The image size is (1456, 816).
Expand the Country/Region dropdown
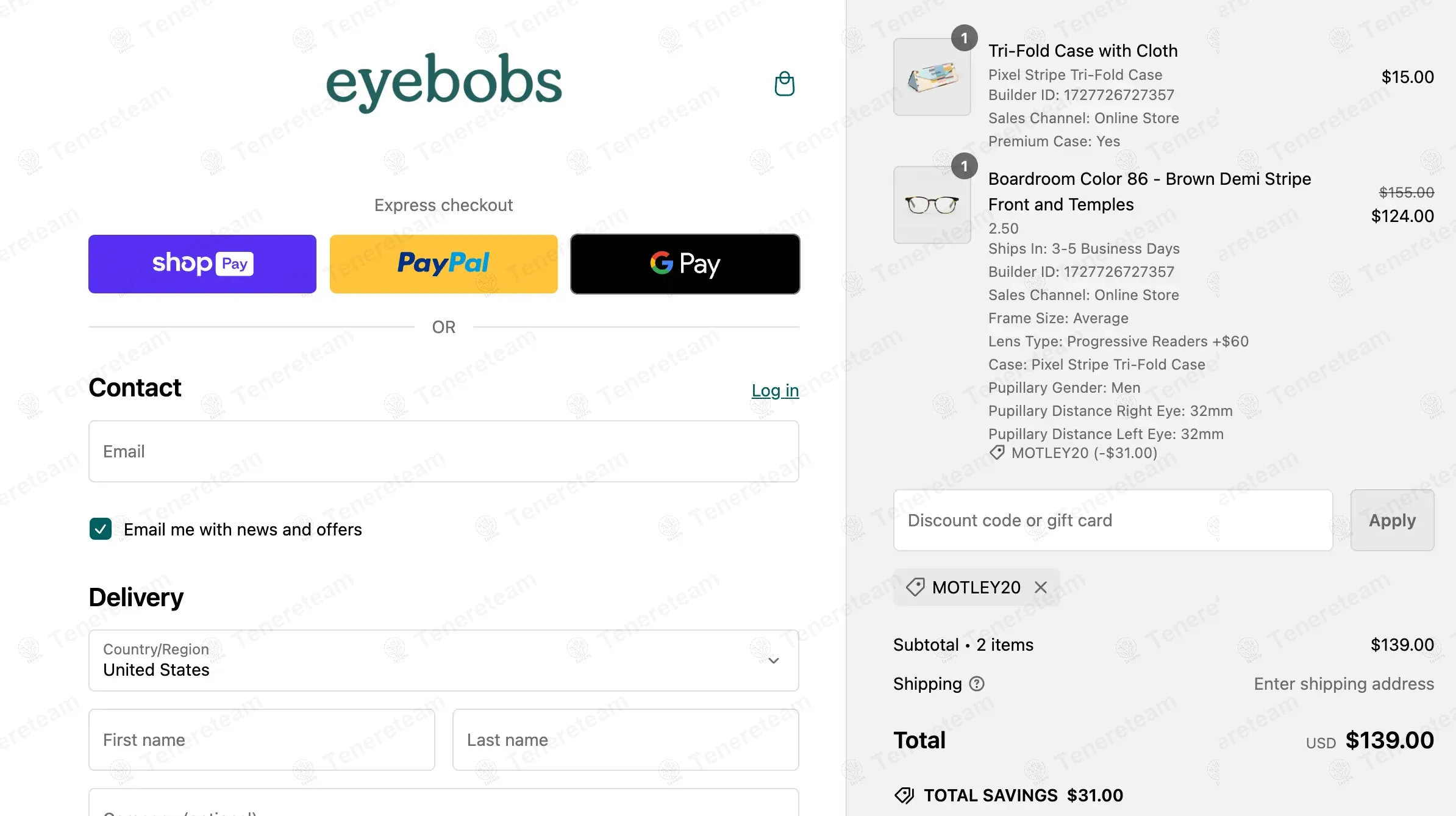click(x=443, y=660)
